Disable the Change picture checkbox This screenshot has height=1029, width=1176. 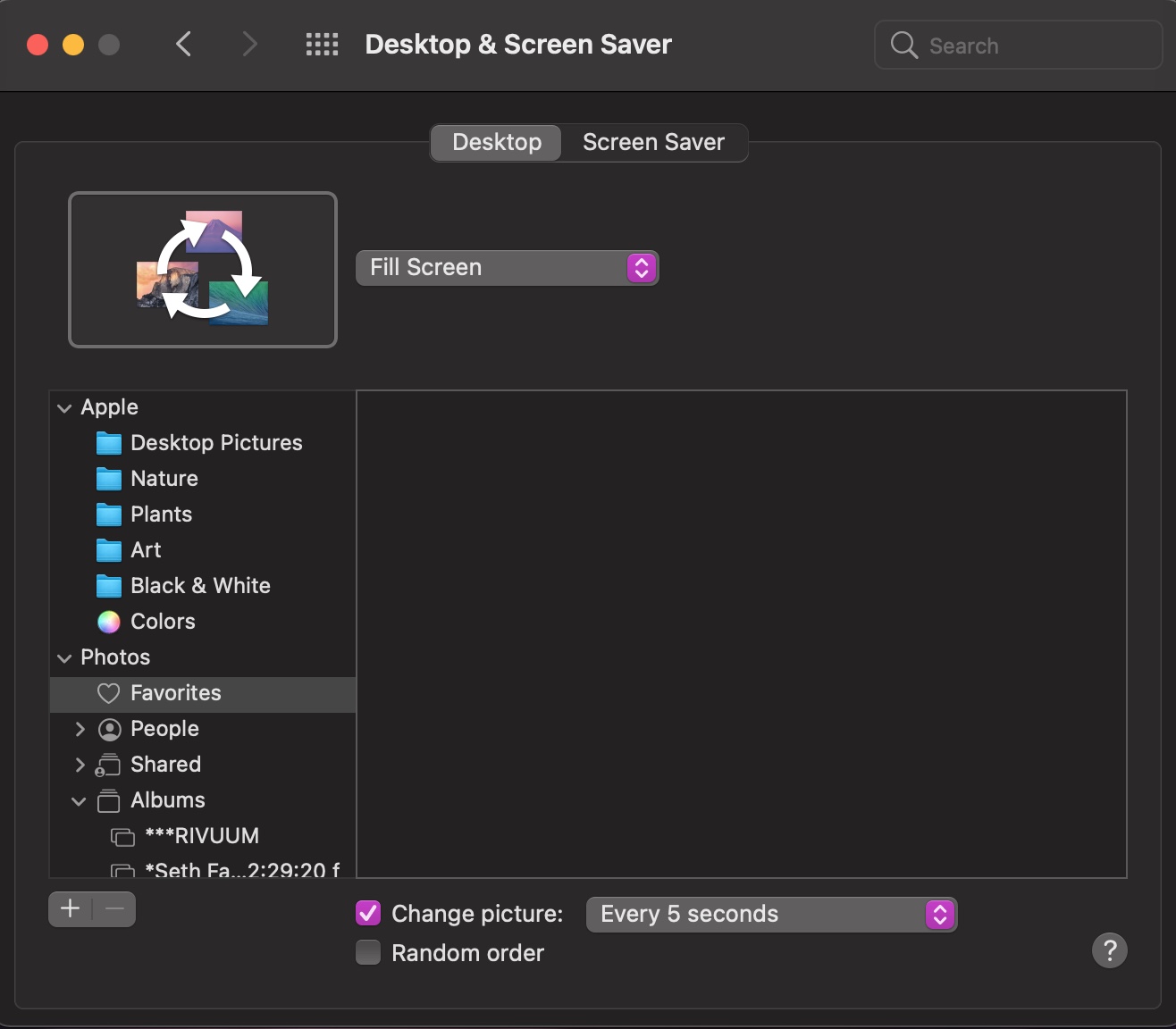[x=368, y=913]
